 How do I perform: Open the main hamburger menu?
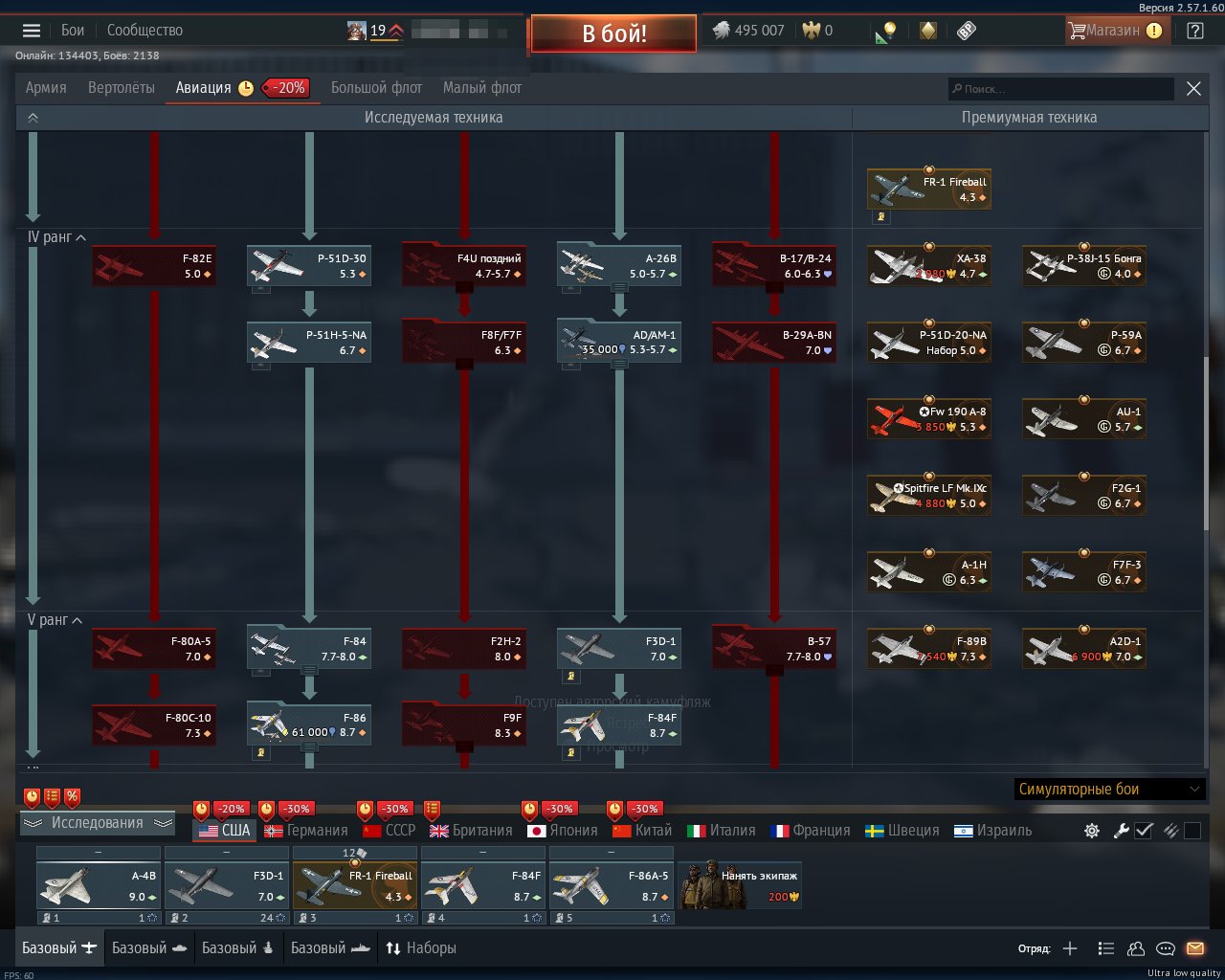coord(31,31)
